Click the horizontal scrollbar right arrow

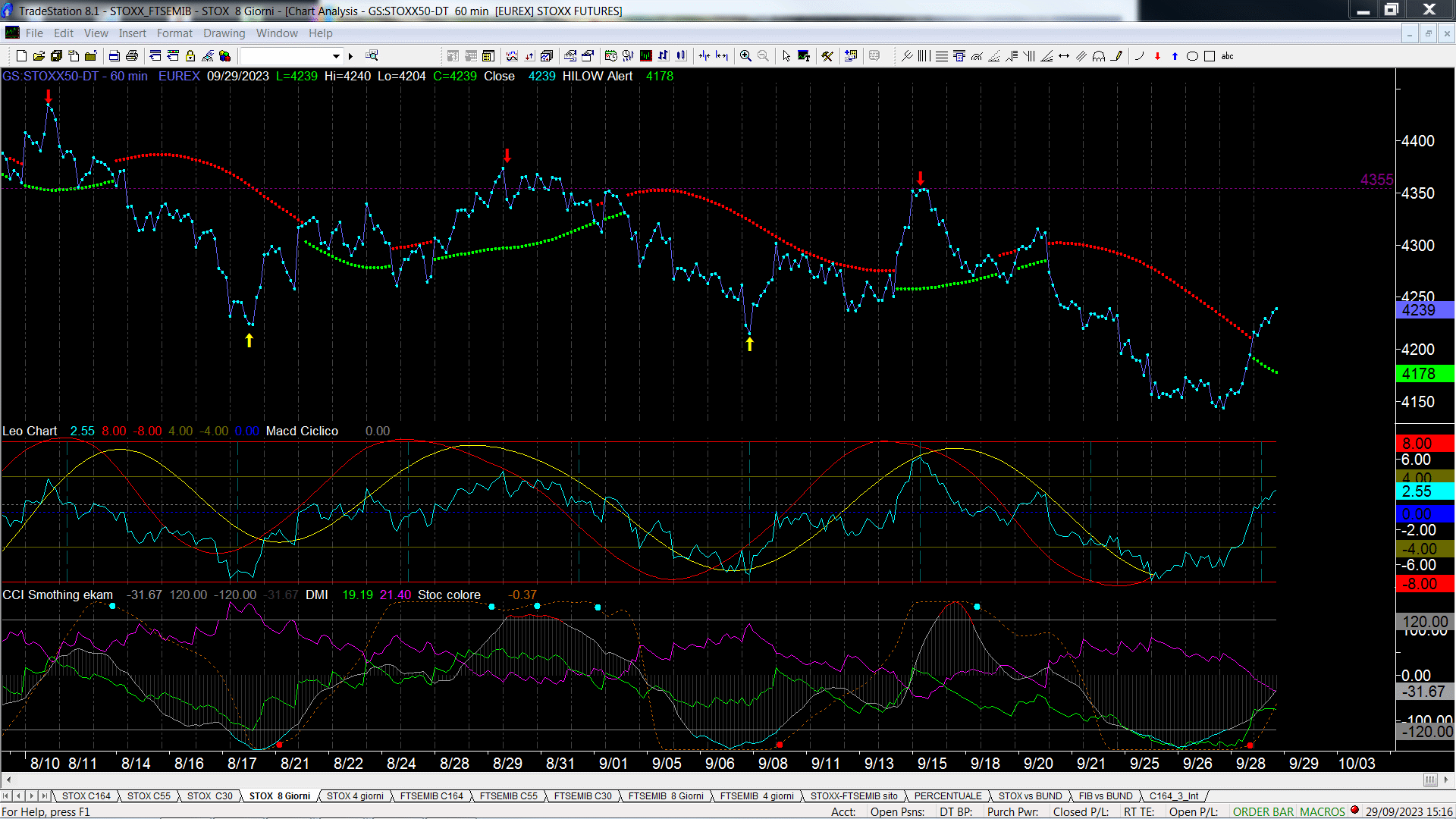pos(1446,780)
